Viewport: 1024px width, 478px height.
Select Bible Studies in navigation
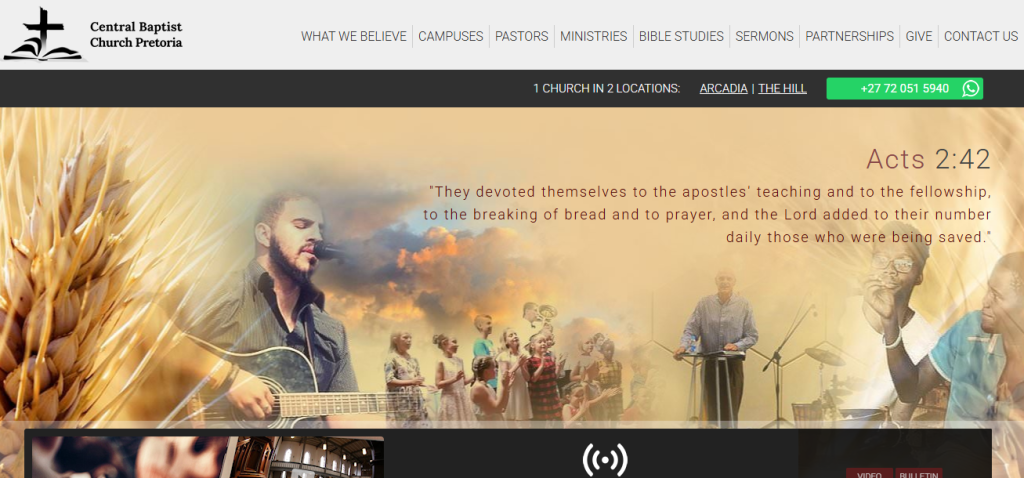pos(681,37)
